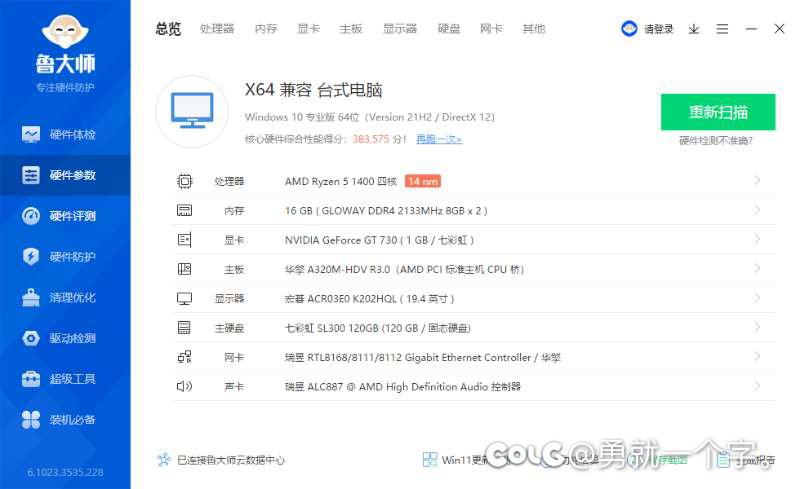Viewport: 800px width, 489px height.
Task: Click the 鲁大师 mascot logo
Action: pyautogui.click(x=65, y=31)
